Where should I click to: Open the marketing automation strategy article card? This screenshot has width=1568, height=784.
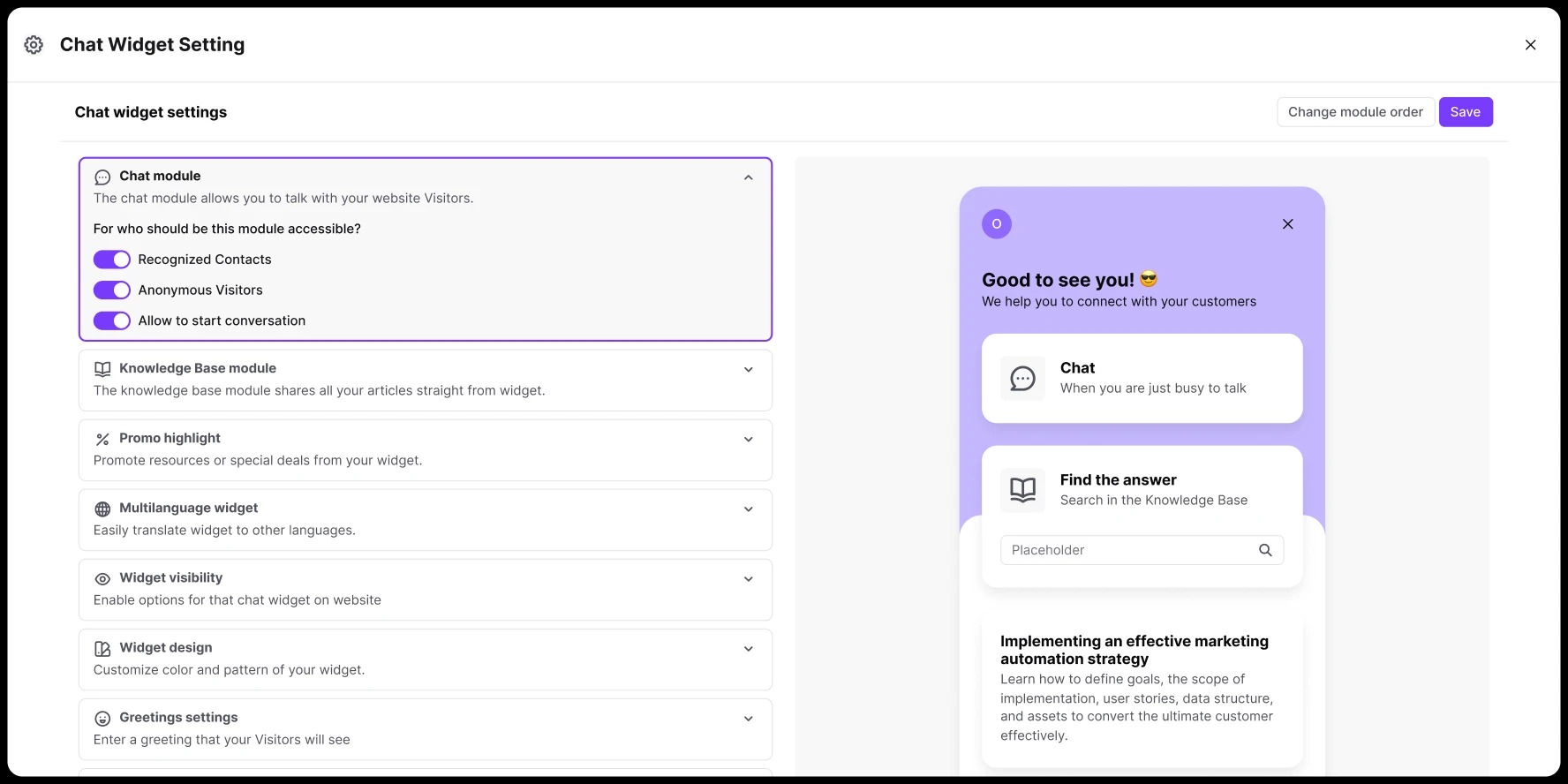coord(1142,689)
